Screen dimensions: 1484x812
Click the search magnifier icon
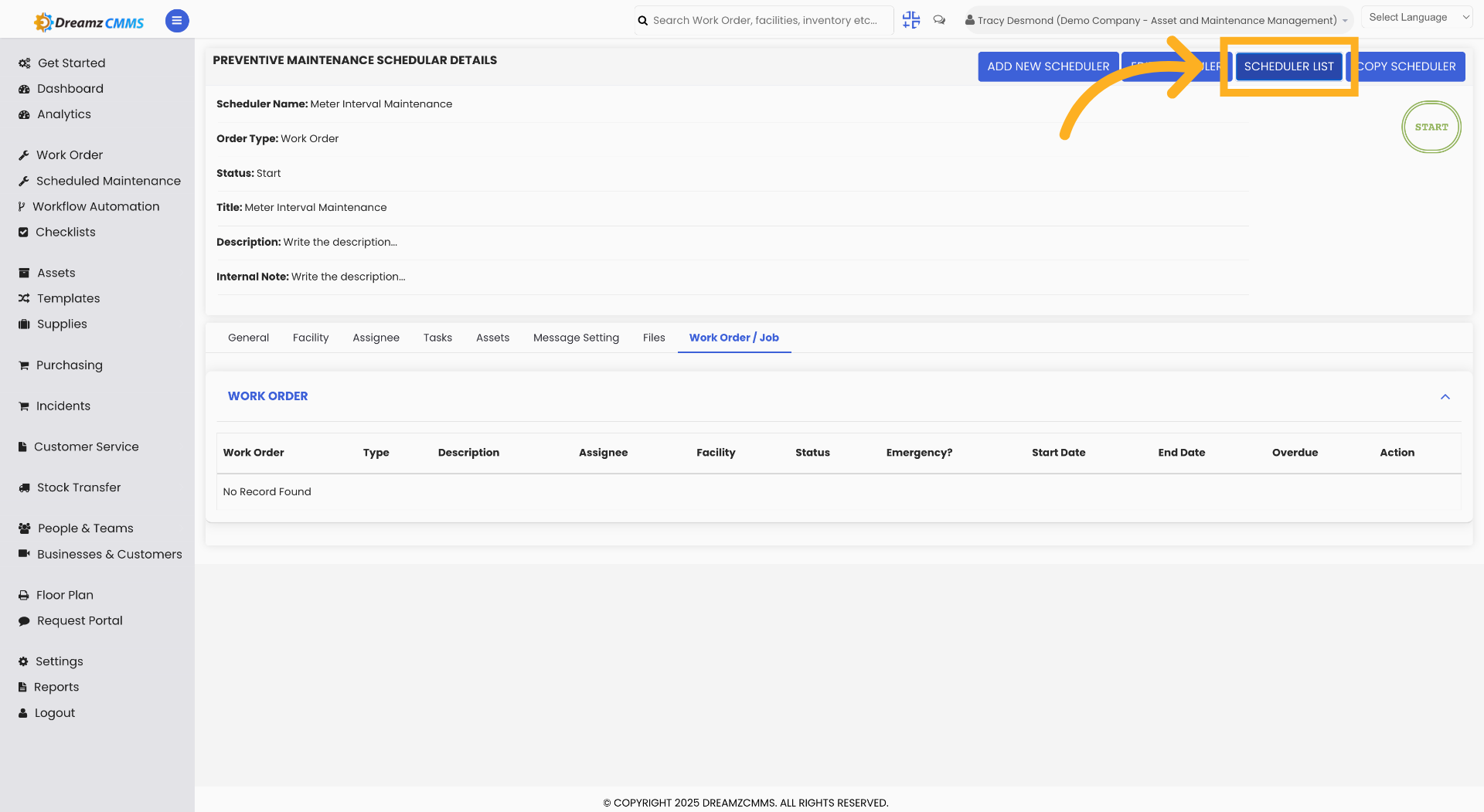643,21
